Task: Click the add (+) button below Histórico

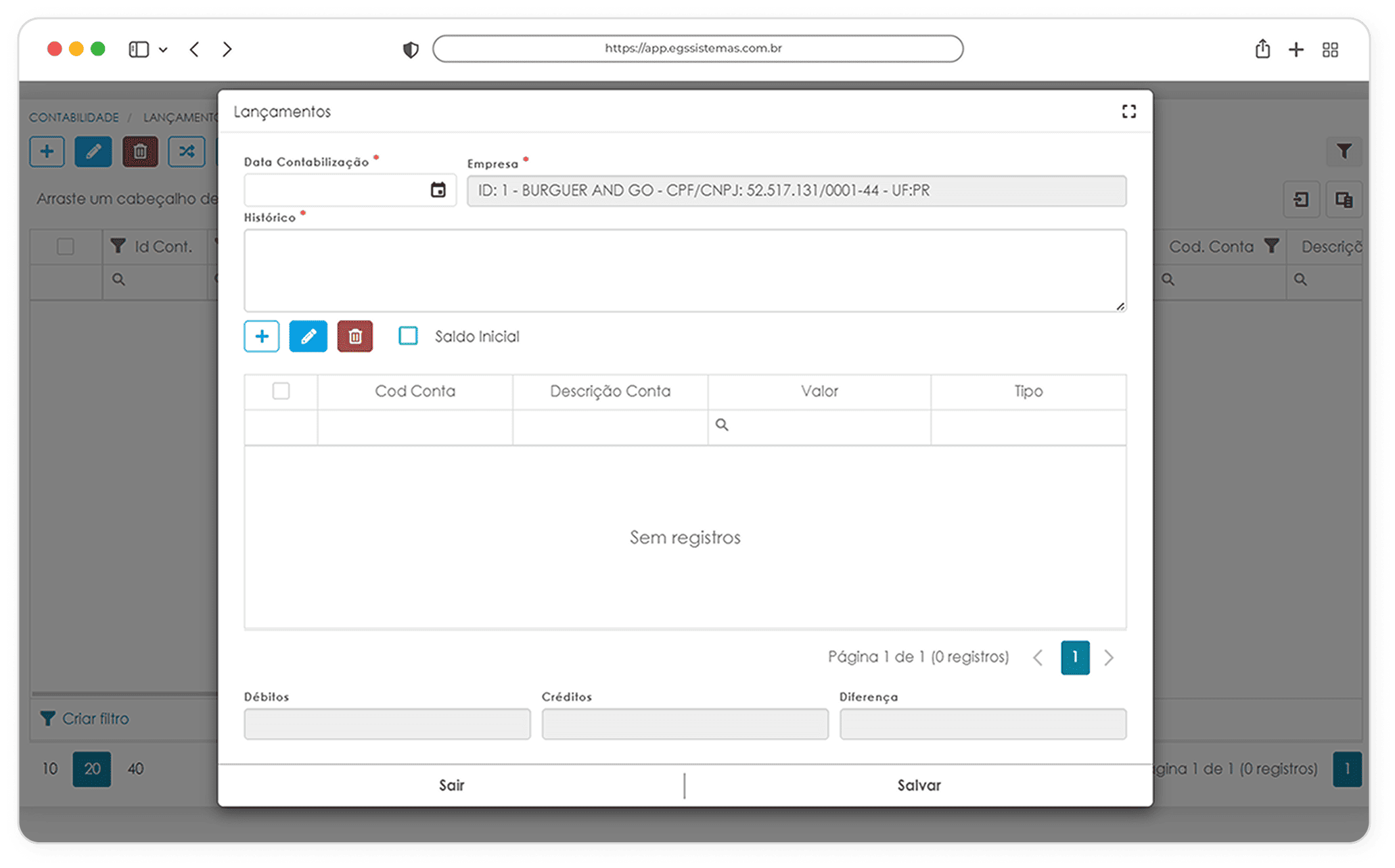Action: tap(262, 336)
